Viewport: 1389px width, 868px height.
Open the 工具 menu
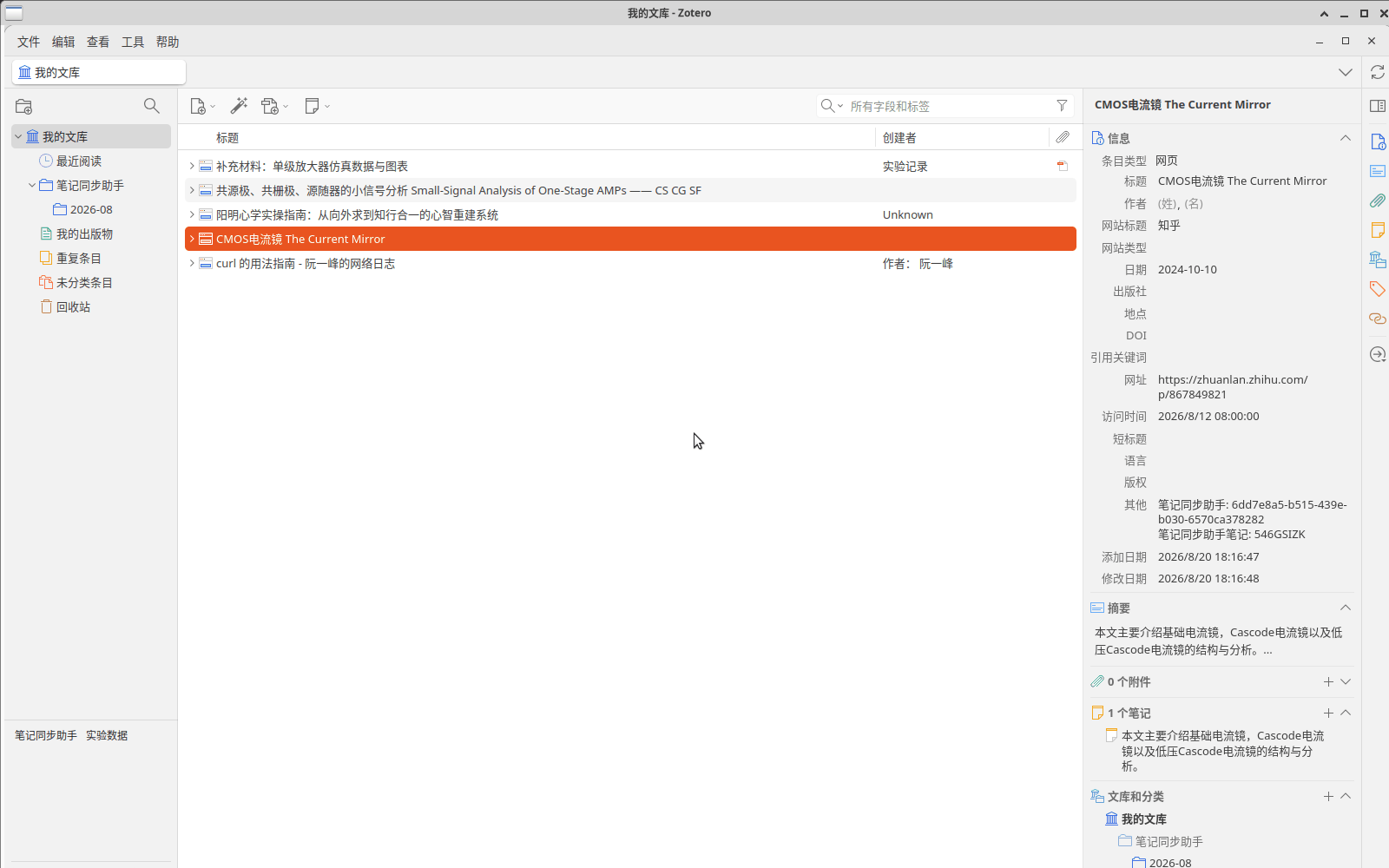(133, 42)
